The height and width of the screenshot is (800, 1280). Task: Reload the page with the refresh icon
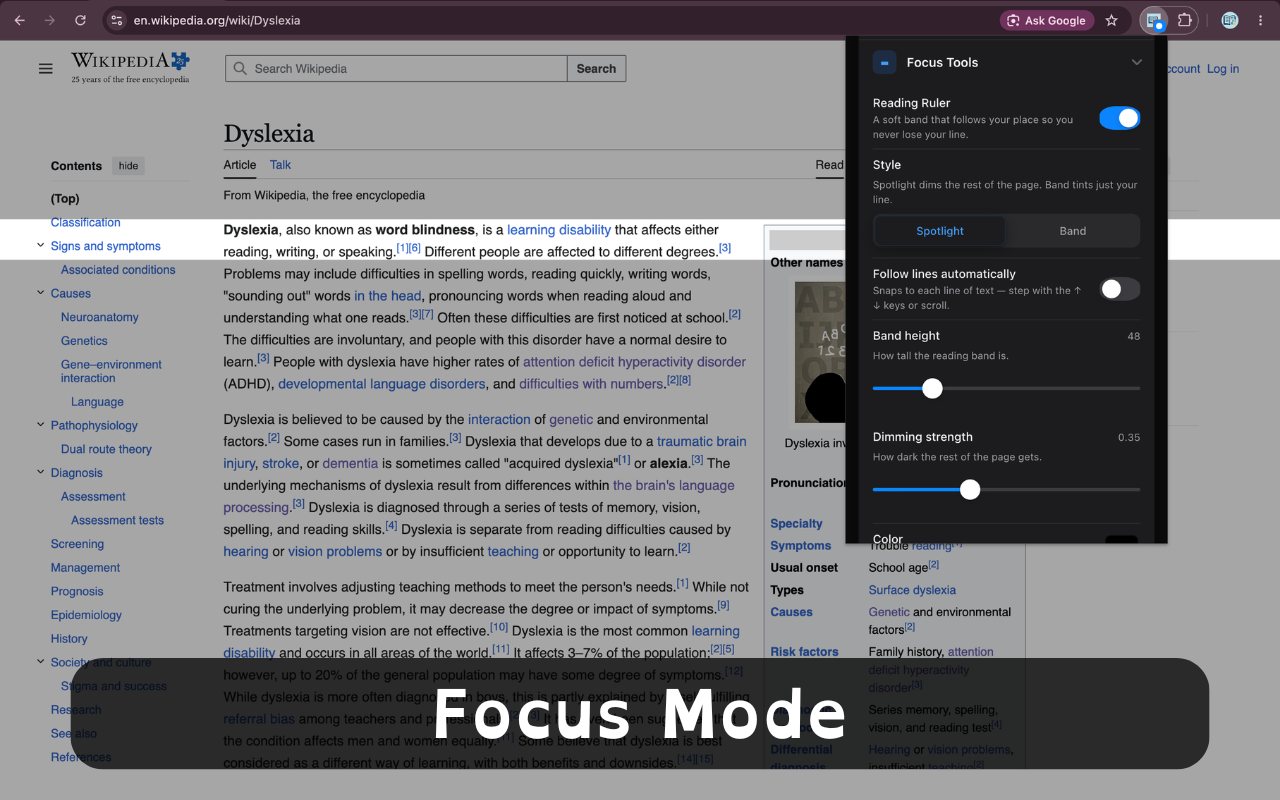pos(80,20)
